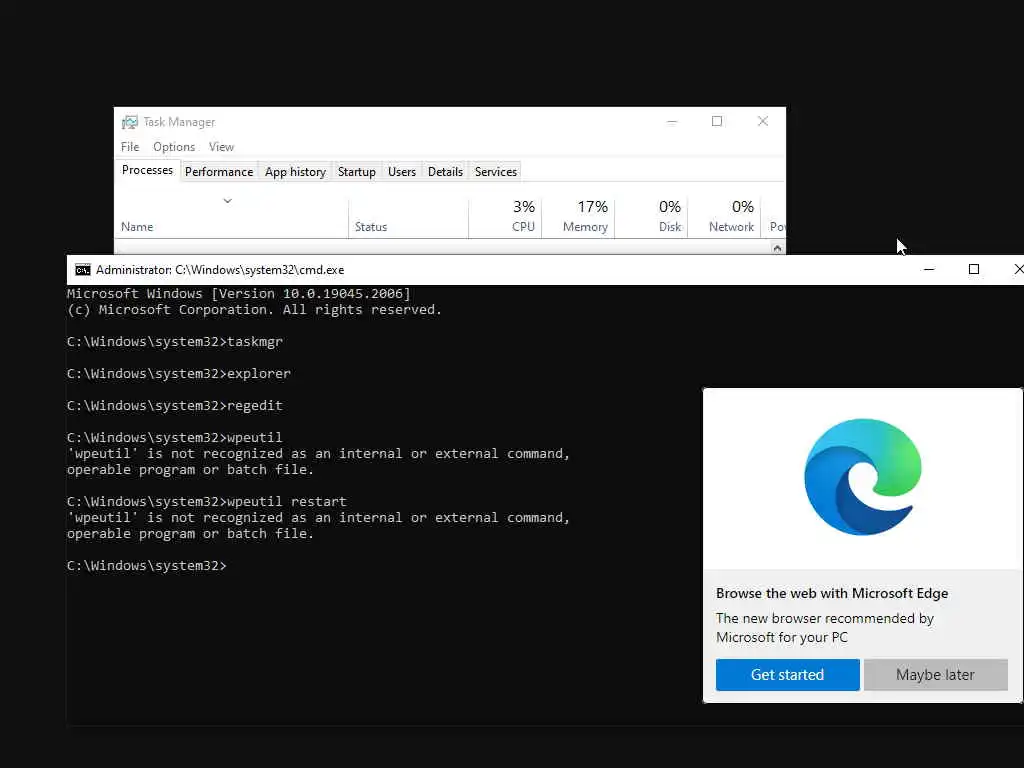1024x768 pixels.
Task: Click Get started in the Edge prompt
Action: pos(788,675)
